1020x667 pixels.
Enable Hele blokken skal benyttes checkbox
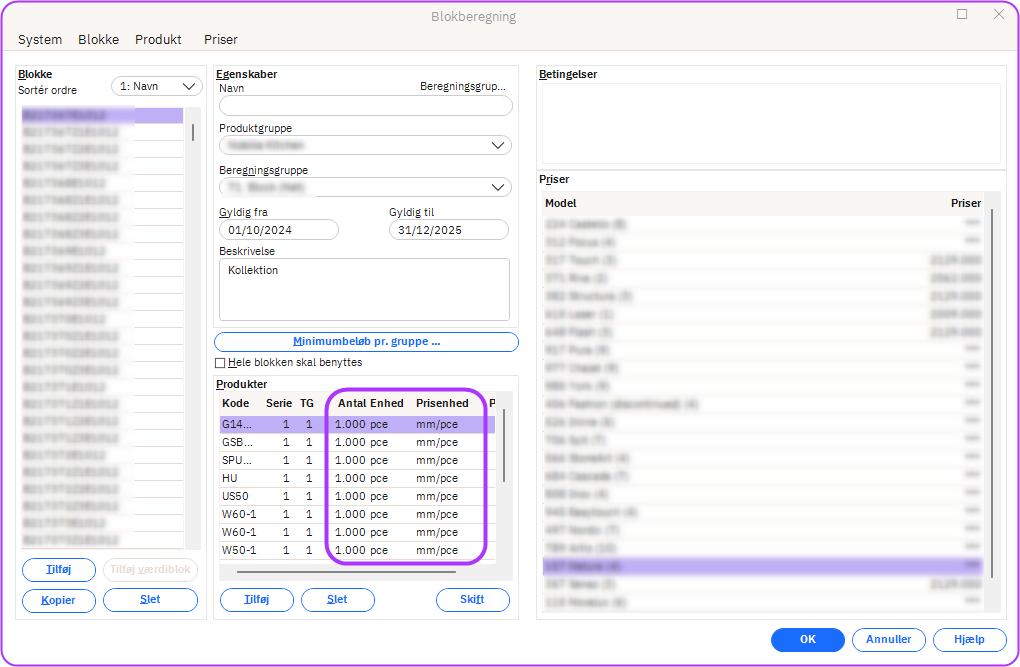220,363
